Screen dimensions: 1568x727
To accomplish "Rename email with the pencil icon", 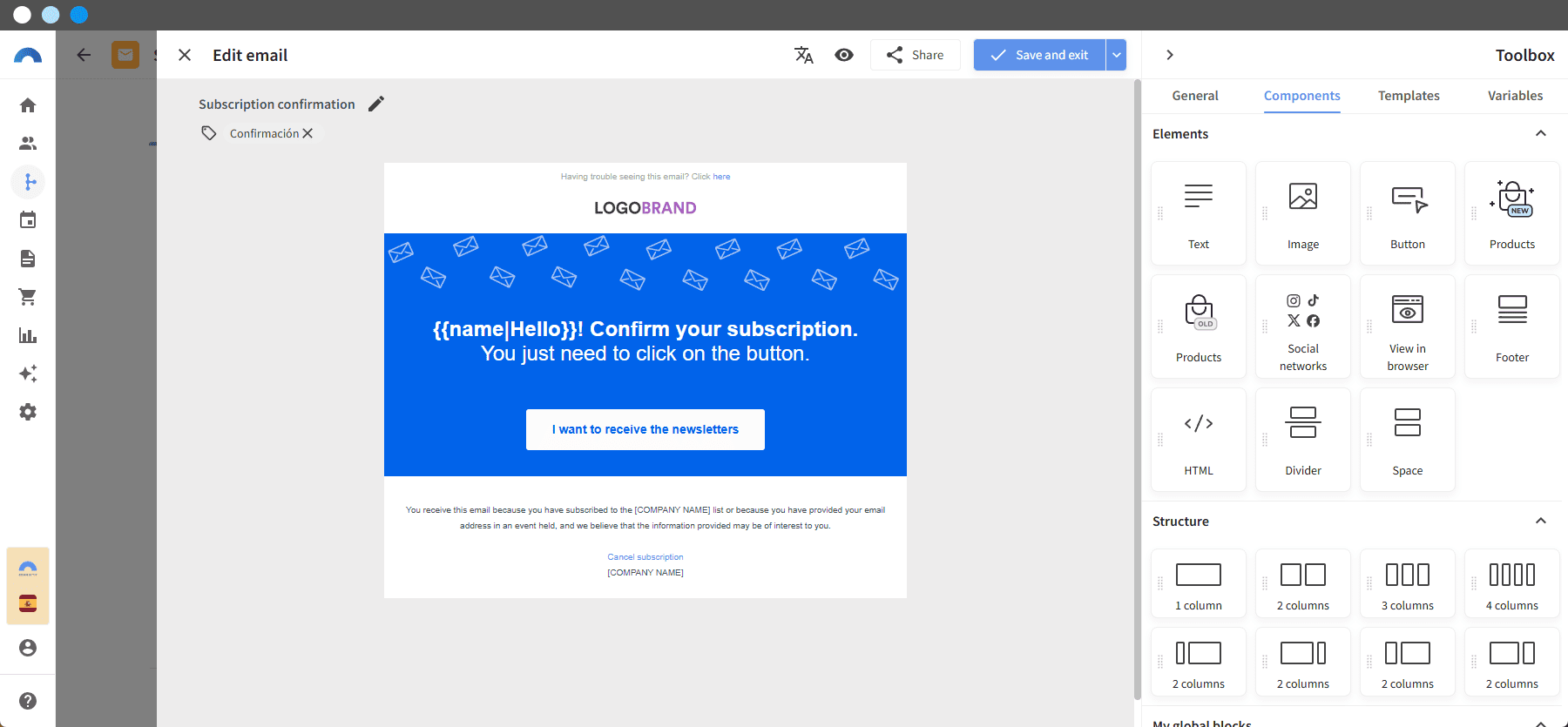I will (376, 104).
